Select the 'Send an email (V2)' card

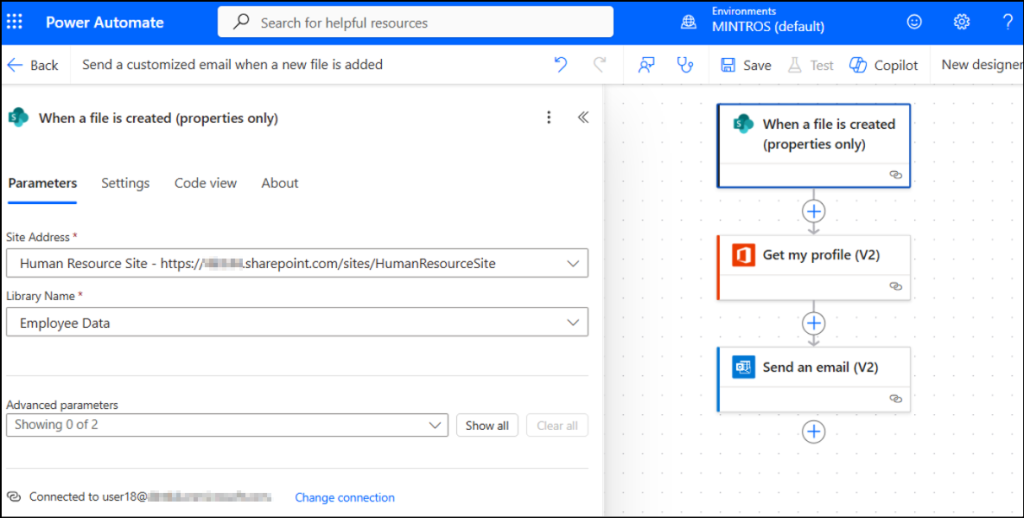[x=814, y=380]
